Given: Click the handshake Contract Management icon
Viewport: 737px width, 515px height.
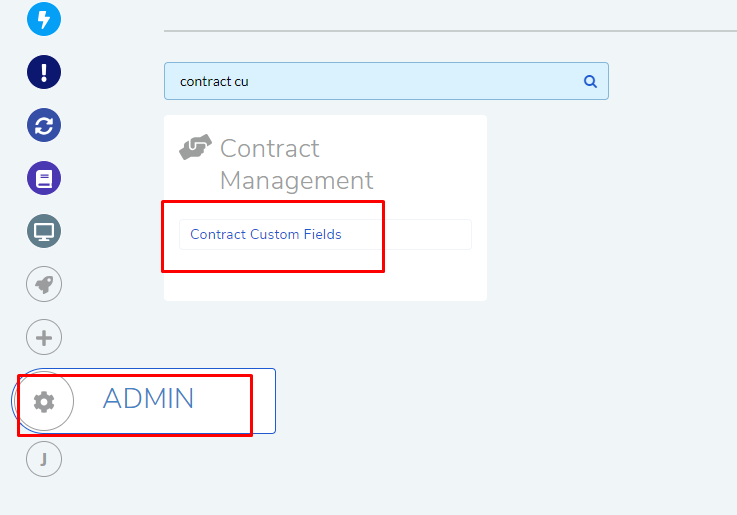Looking at the screenshot, I should [x=196, y=147].
